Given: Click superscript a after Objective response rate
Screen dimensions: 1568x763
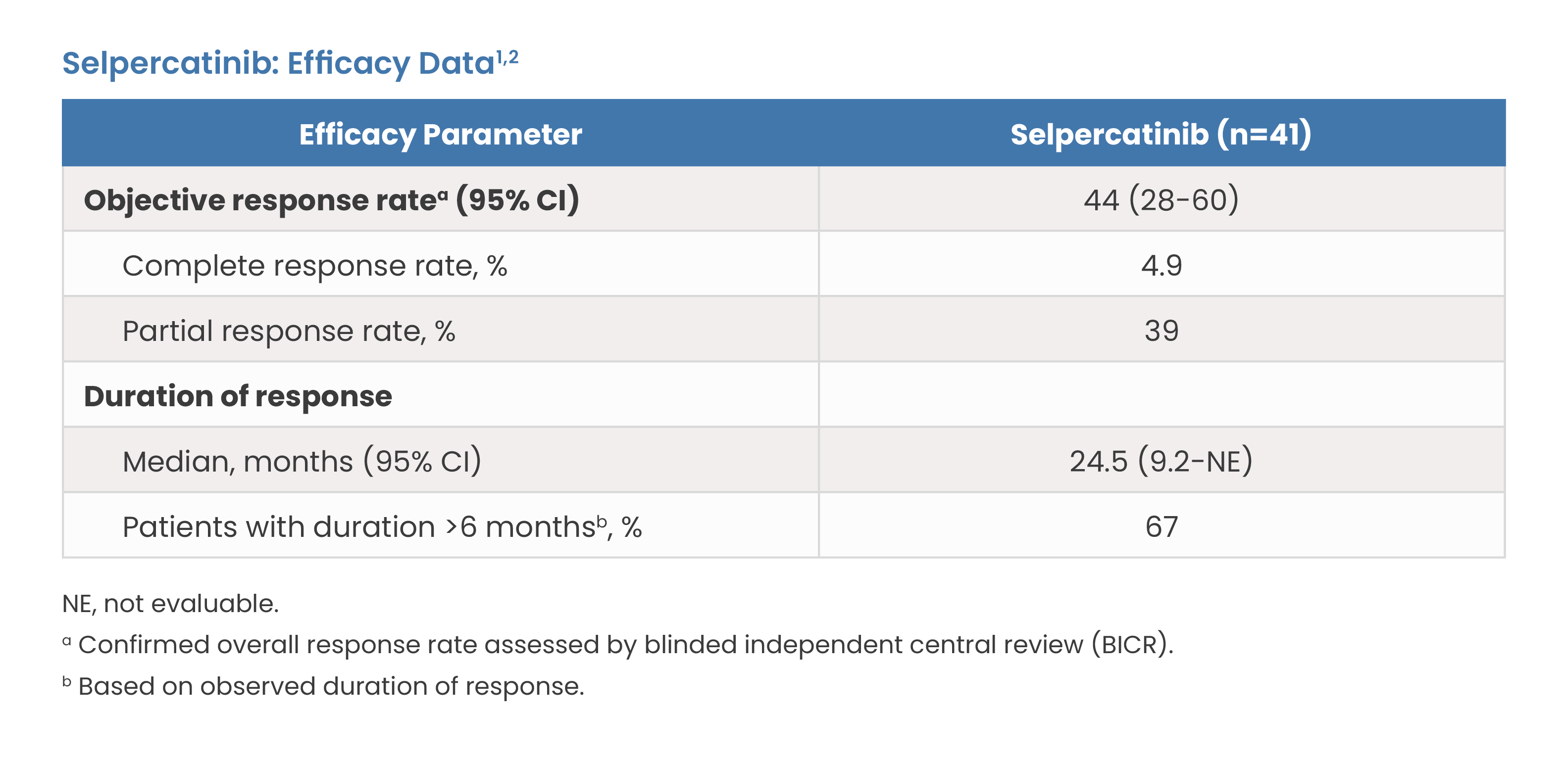Looking at the screenshot, I should coord(443,194).
